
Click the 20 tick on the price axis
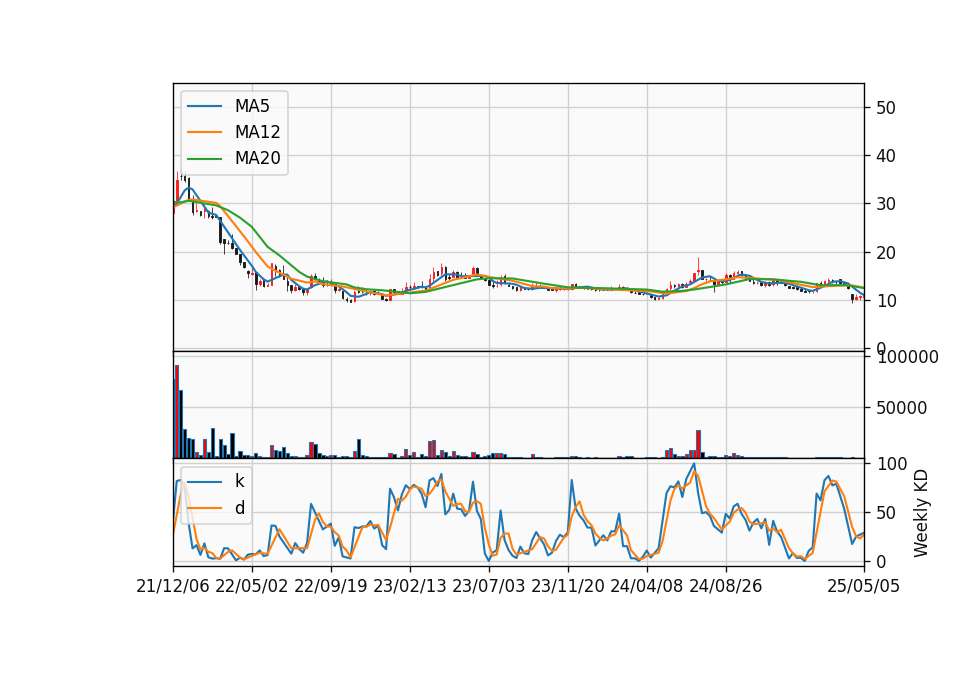(x=885, y=252)
